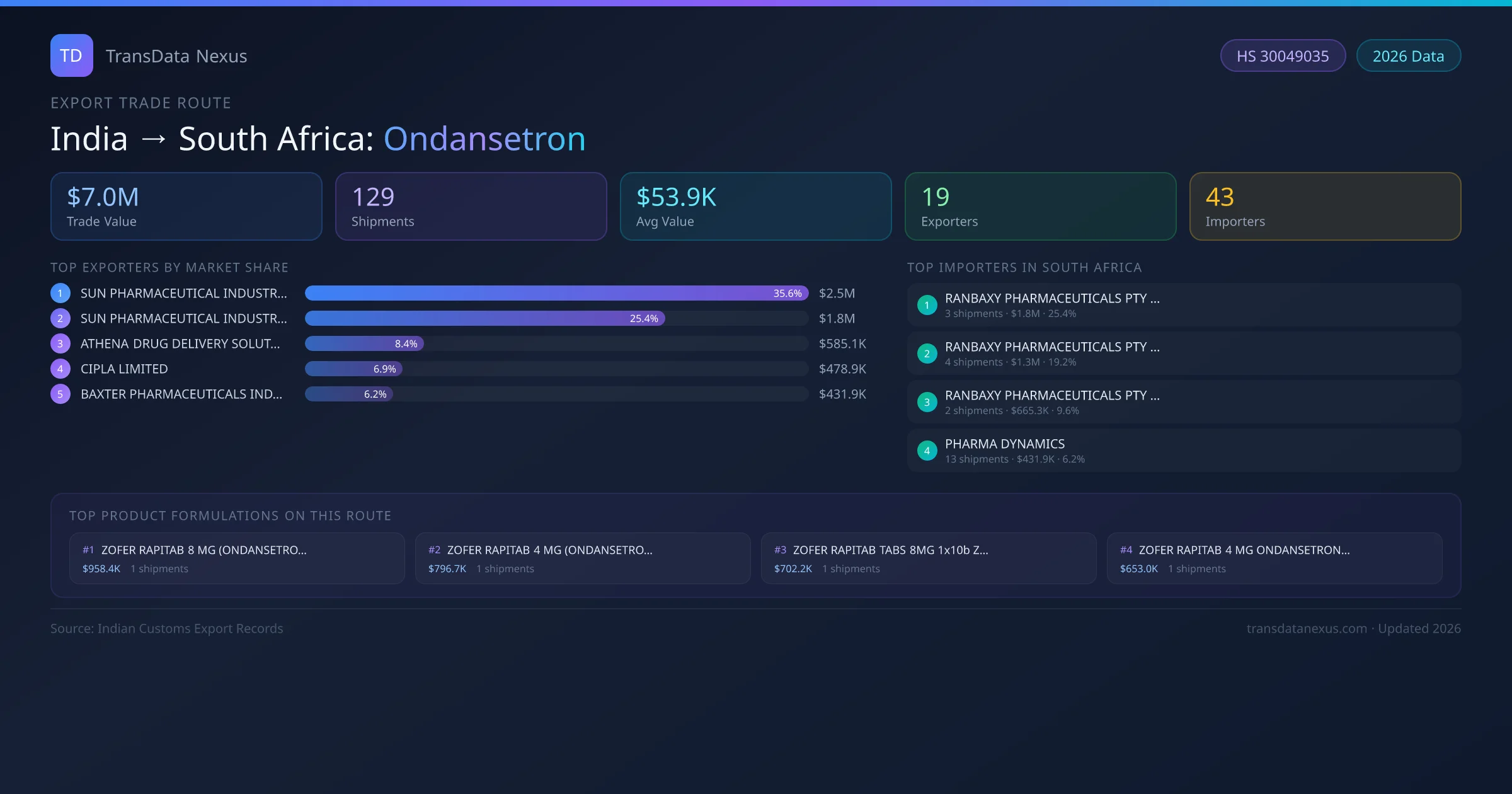Open formulation #3 ZOFER RAPITAB TABS 8MG card
This screenshot has height=794, width=1512.
[x=928, y=558]
